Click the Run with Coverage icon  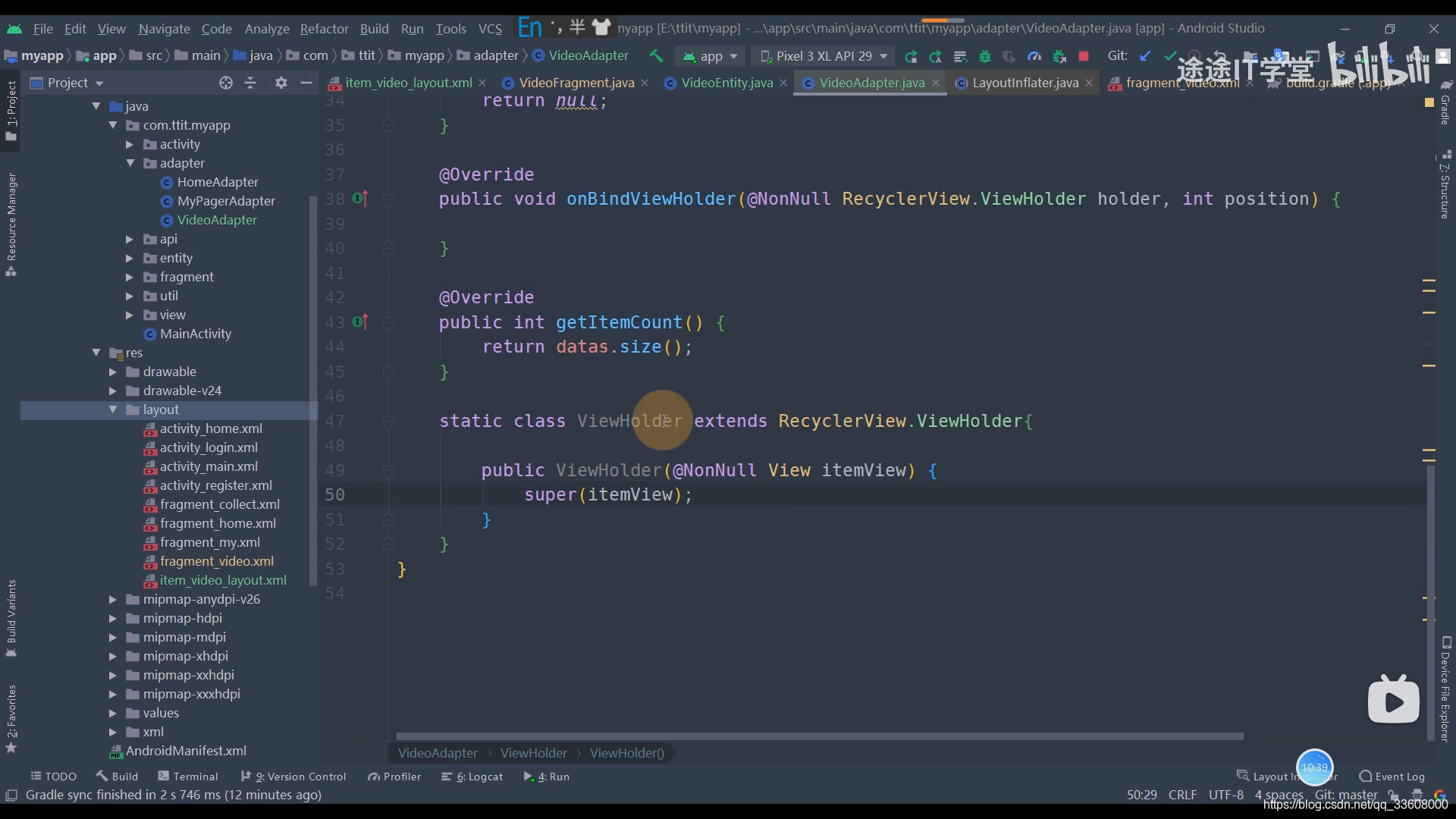click(1009, 56)
